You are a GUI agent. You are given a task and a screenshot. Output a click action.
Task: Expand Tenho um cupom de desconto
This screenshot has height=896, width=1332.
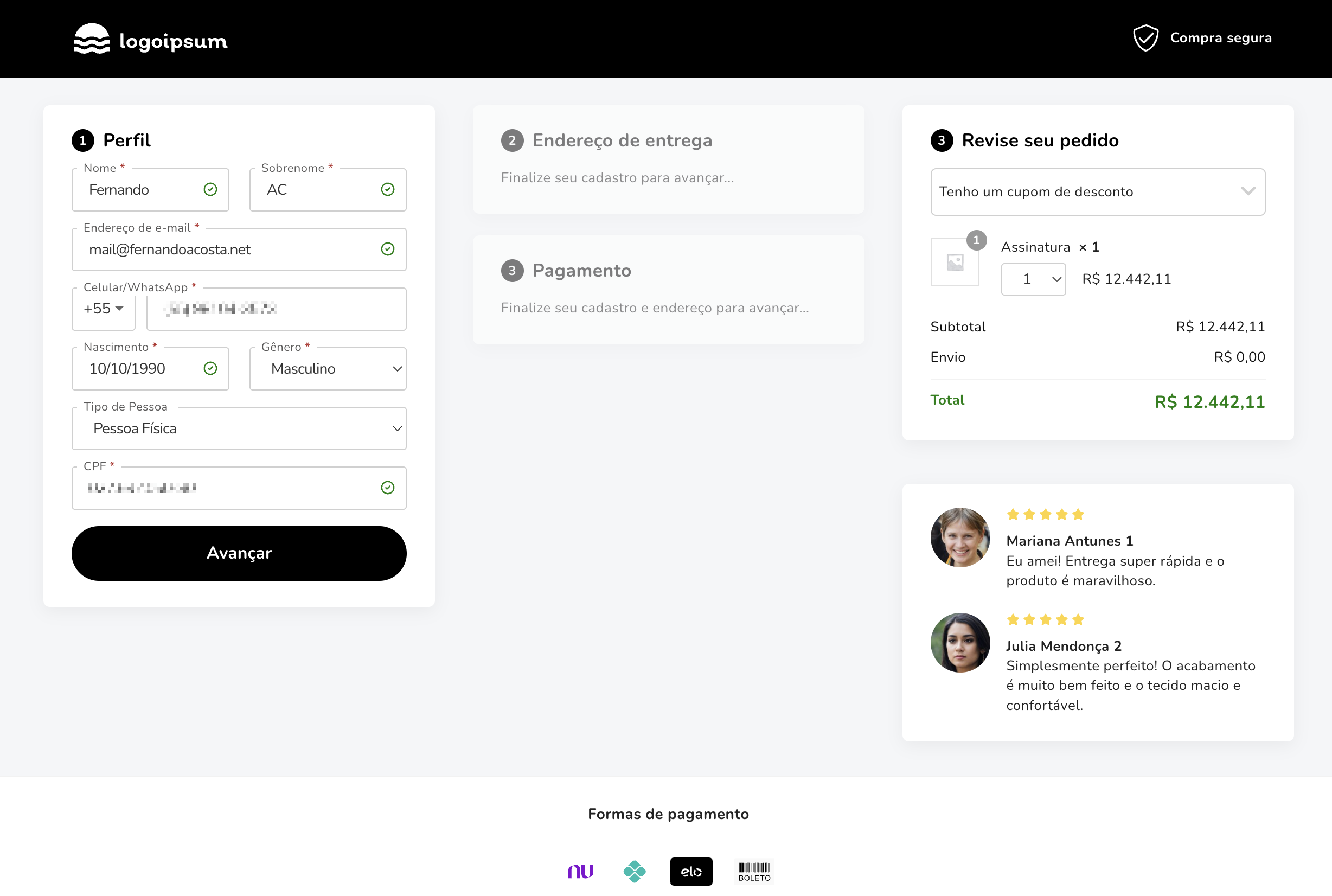1097,192
